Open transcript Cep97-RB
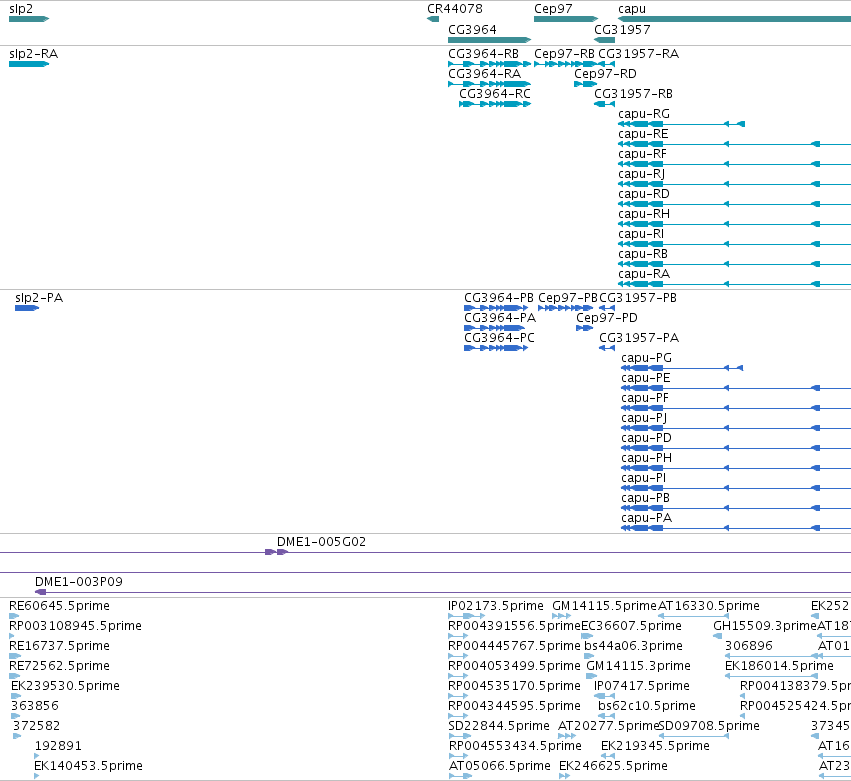This screenshot has height=781, width=851. 566,64
